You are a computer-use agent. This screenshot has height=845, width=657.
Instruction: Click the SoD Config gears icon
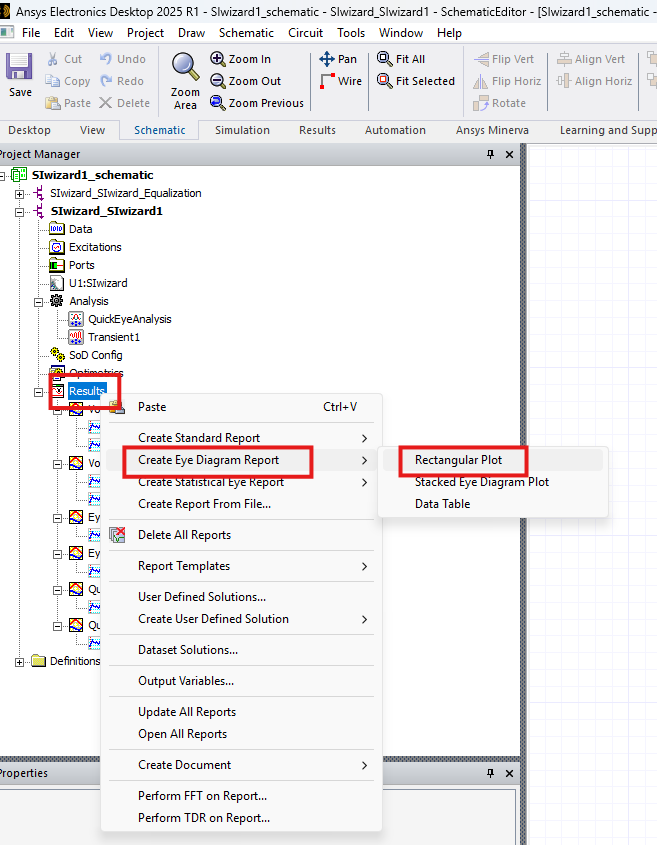pos(57,355)
